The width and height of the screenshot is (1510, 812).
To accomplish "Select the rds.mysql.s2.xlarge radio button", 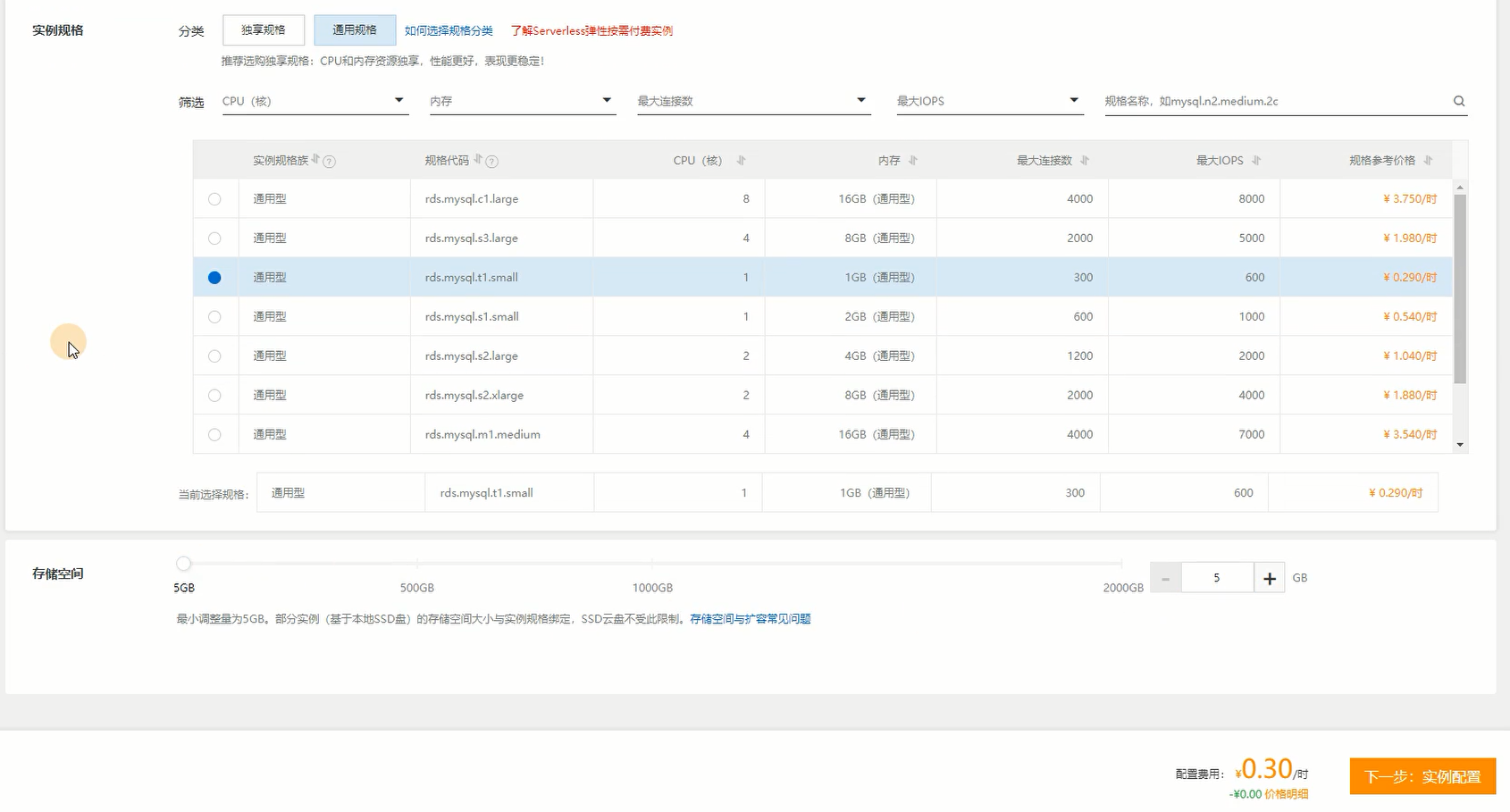I will [214, 396].
